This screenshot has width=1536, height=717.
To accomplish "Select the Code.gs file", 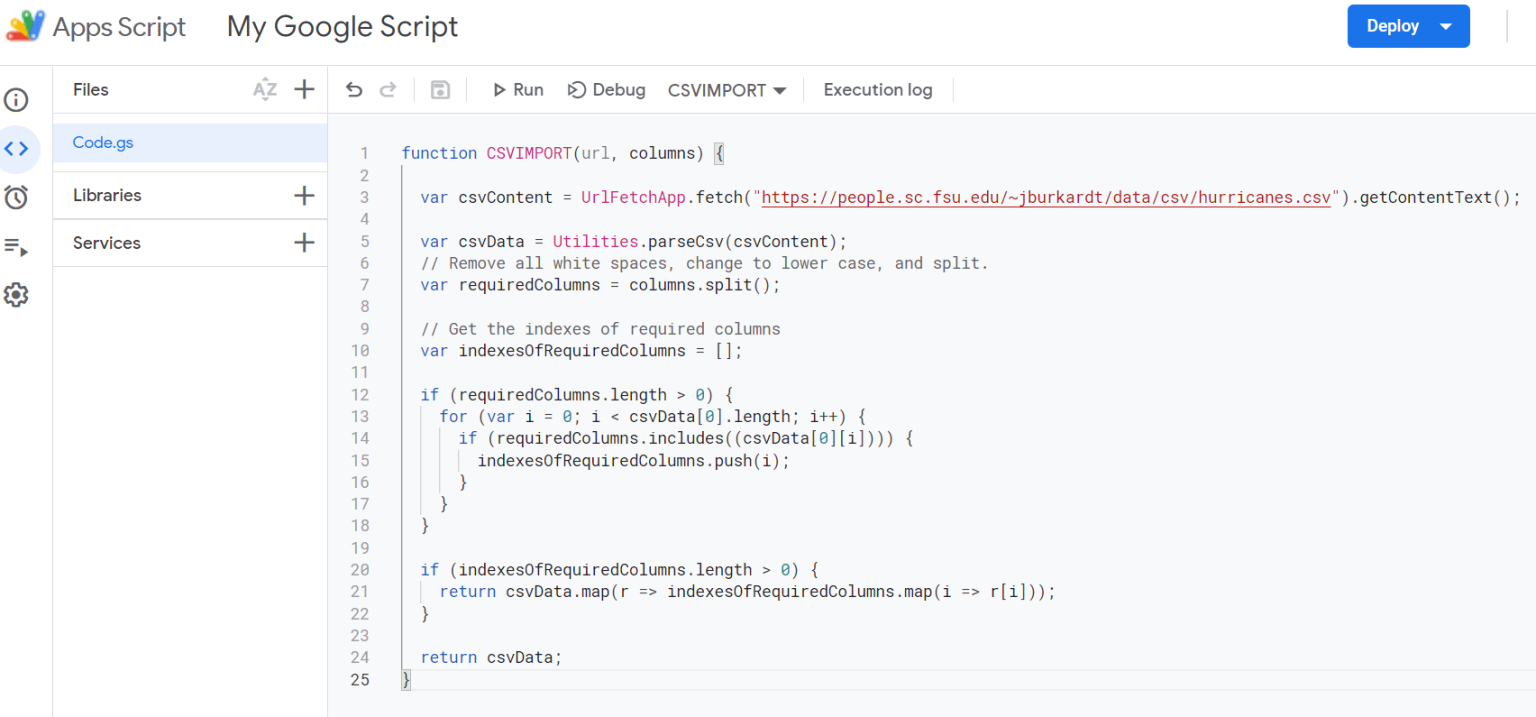I will click(x=101, y=142).
